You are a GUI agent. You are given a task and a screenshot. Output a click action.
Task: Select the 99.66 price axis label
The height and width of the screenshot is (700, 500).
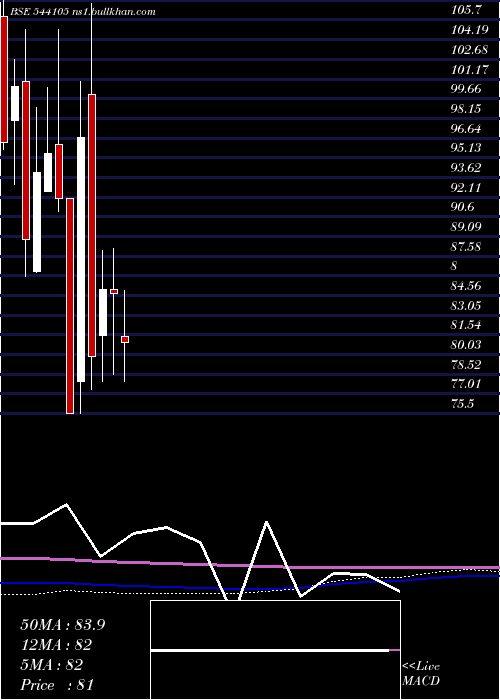pos(467,89)
